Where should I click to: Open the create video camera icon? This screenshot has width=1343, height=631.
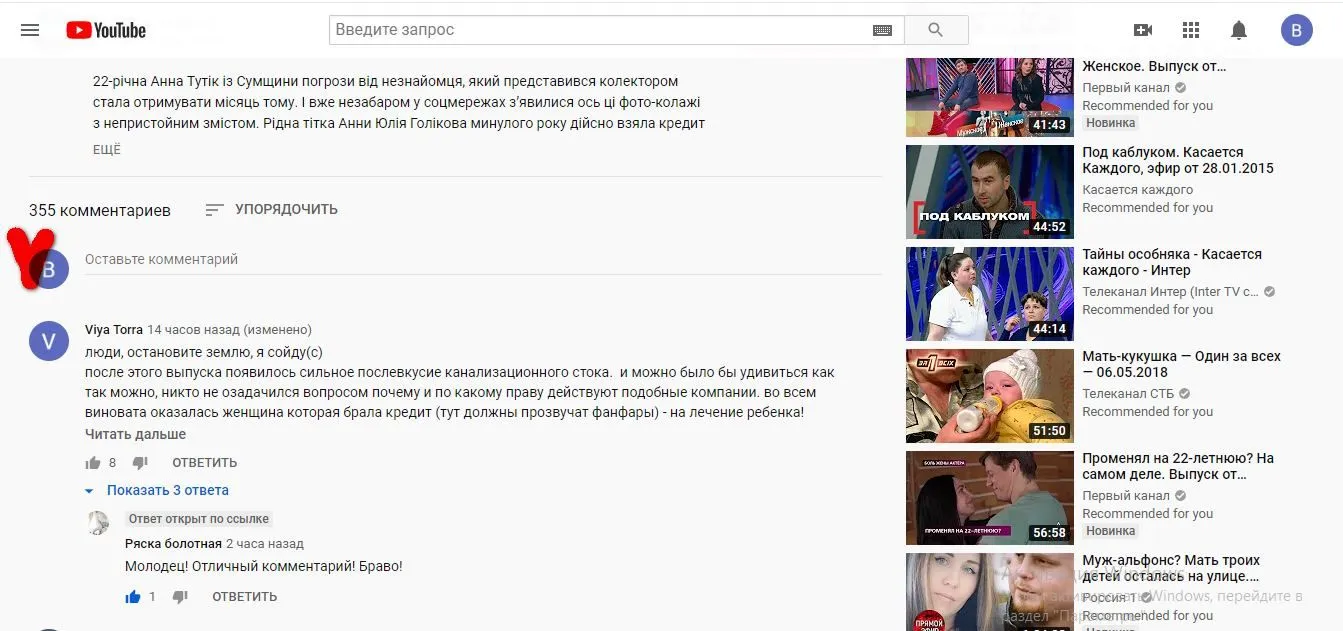[x=1142, y=30]
